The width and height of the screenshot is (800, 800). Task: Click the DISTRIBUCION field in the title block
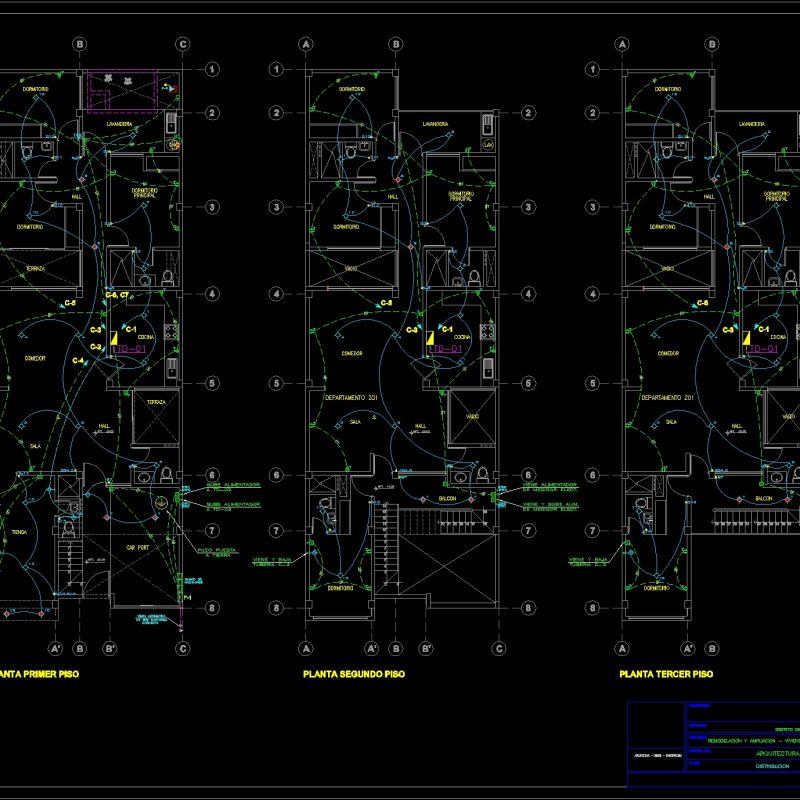point(772,766)
